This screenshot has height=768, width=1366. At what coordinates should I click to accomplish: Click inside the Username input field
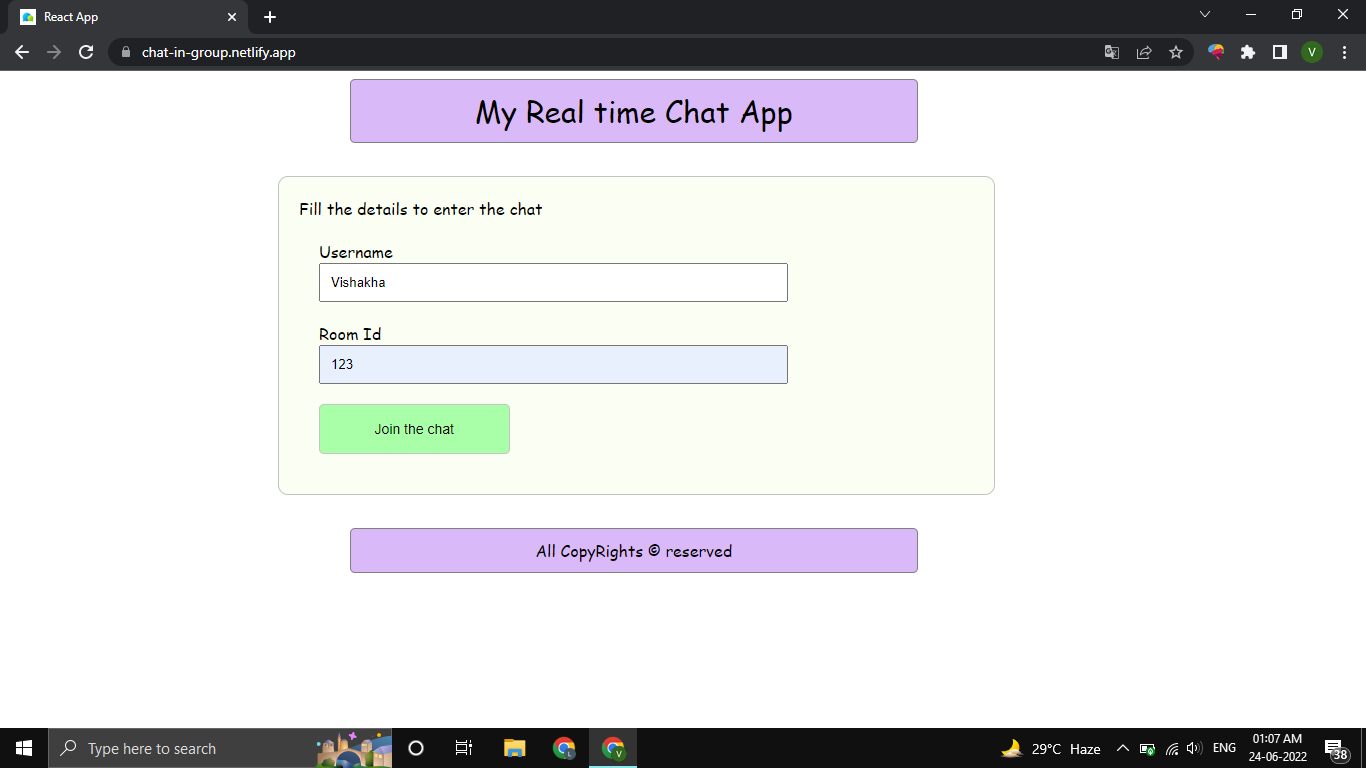pos(553,282)
